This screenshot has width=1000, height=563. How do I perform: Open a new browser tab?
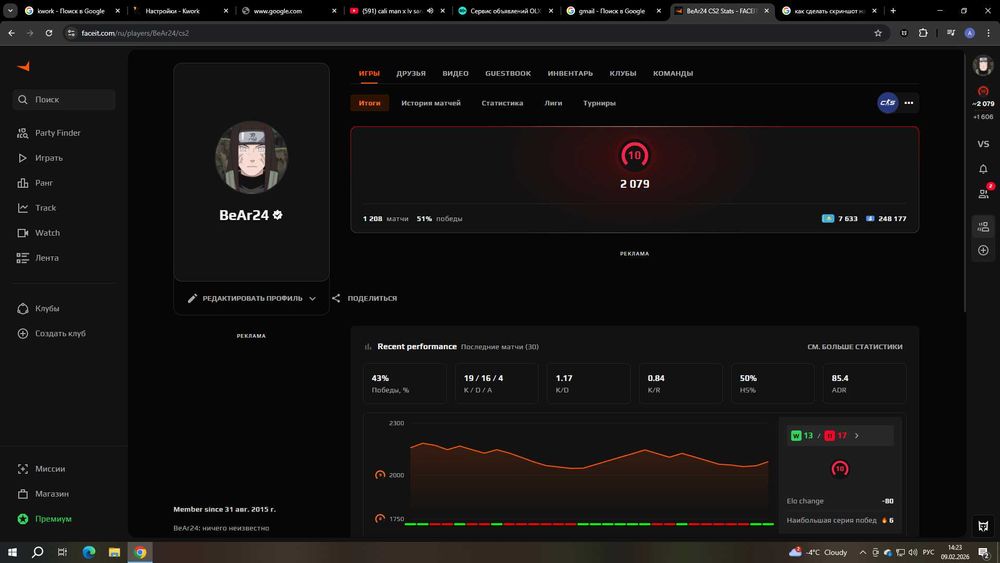(893, 11)
